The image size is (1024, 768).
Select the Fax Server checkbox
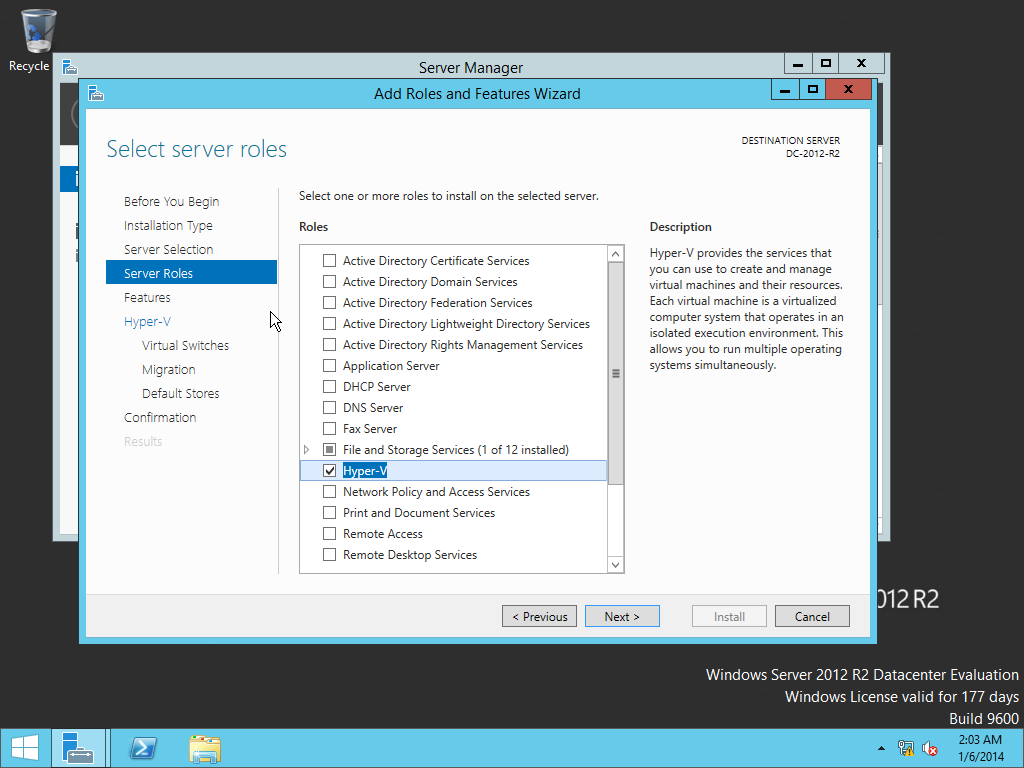click(x=330, y=428)
